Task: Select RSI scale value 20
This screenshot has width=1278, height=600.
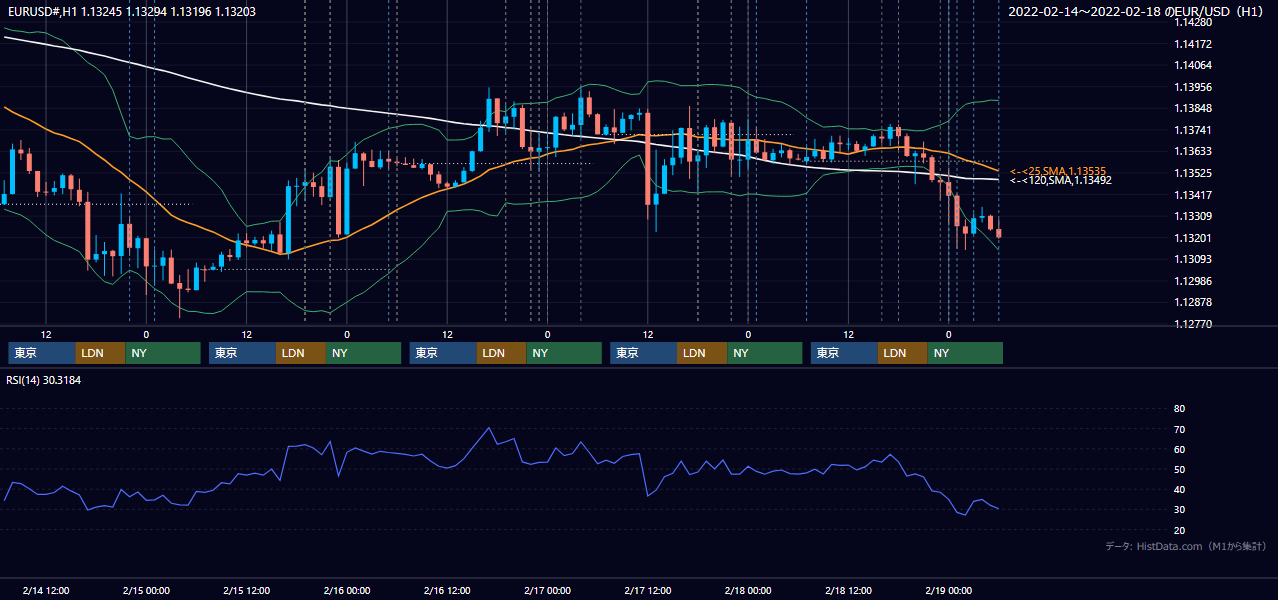Action: 1179,529
